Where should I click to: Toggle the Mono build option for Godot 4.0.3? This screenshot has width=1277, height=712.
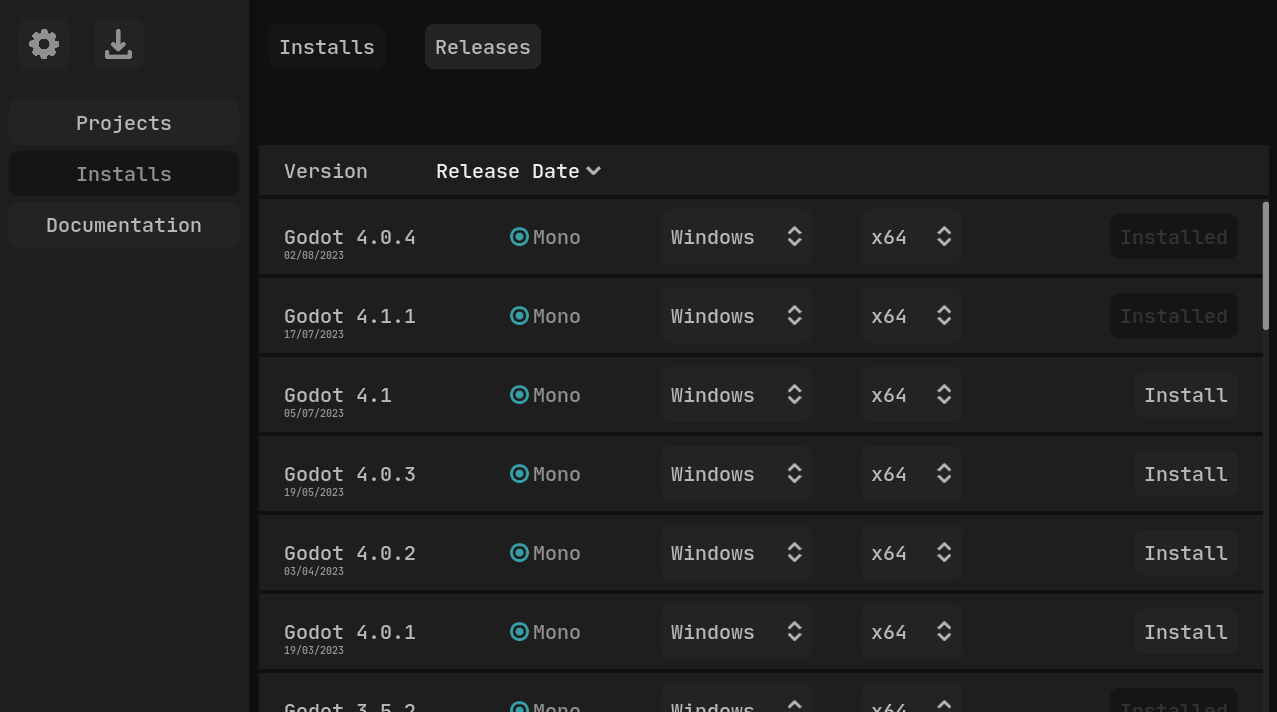519,473
